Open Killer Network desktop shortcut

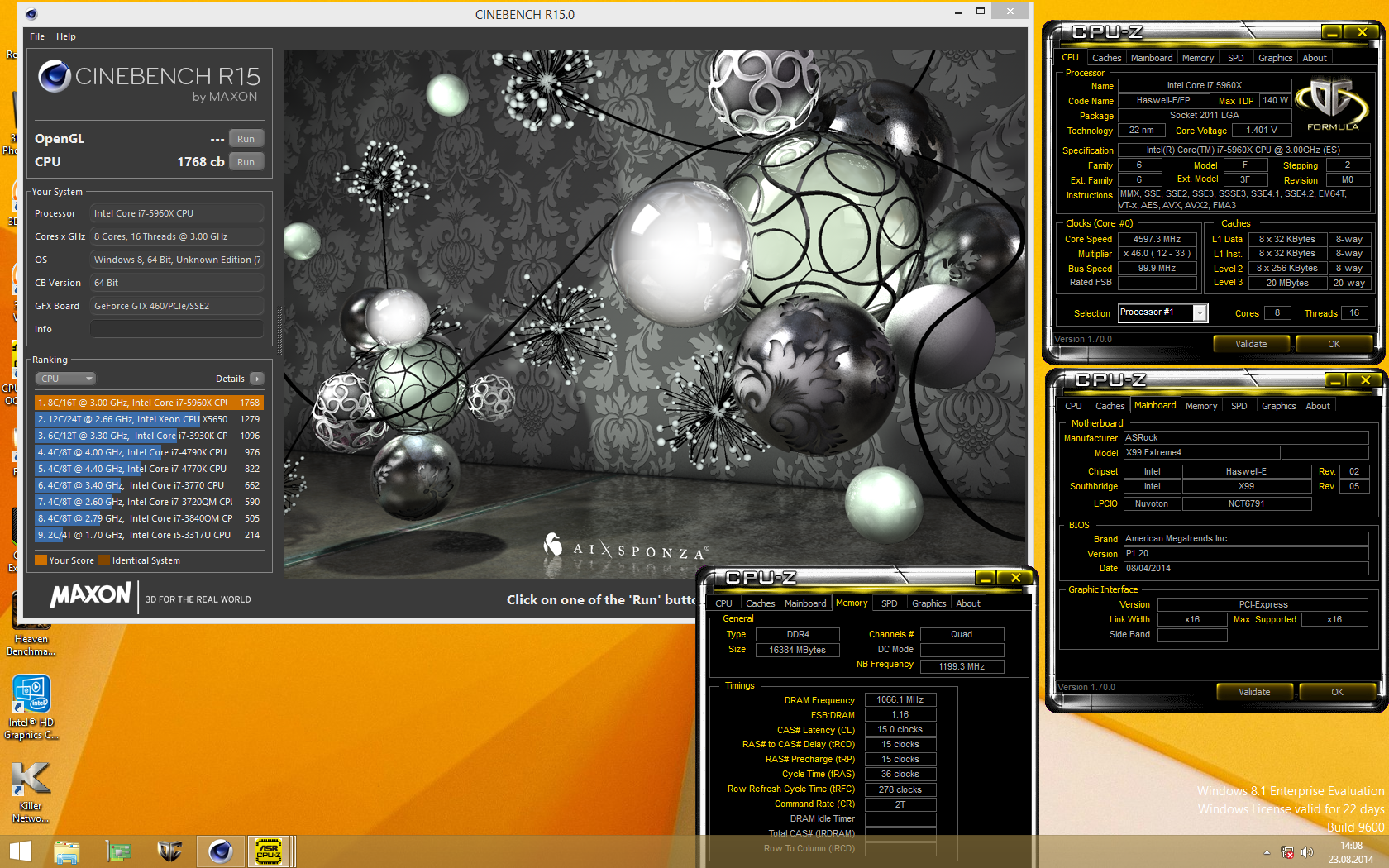(31, 792)
